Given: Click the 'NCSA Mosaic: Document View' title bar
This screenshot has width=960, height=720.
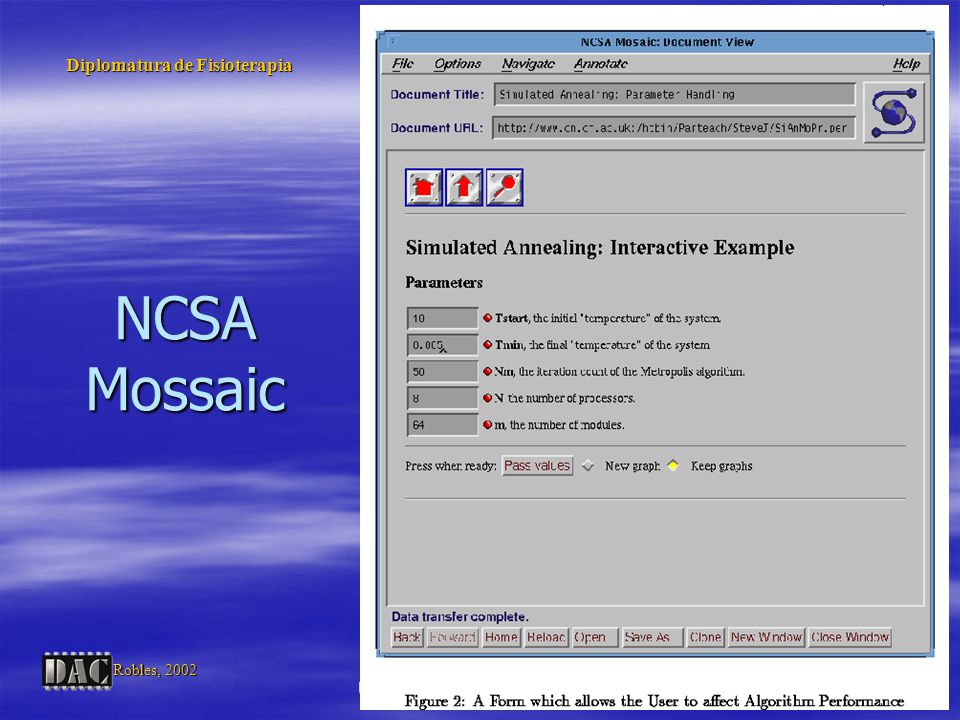Looking at the screenshot, I should pos(667,42).
